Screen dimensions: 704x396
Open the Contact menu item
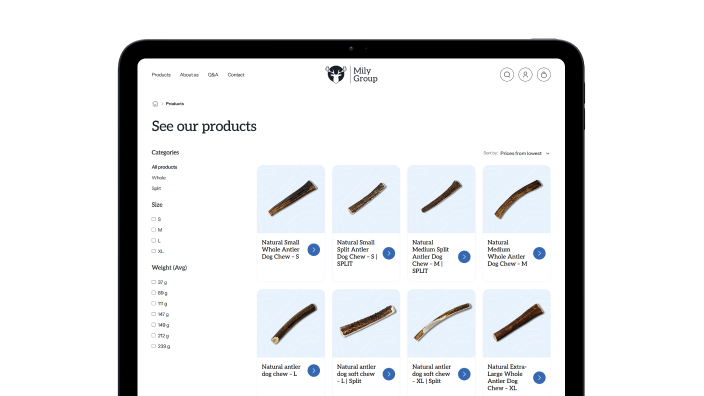(236, 75)
